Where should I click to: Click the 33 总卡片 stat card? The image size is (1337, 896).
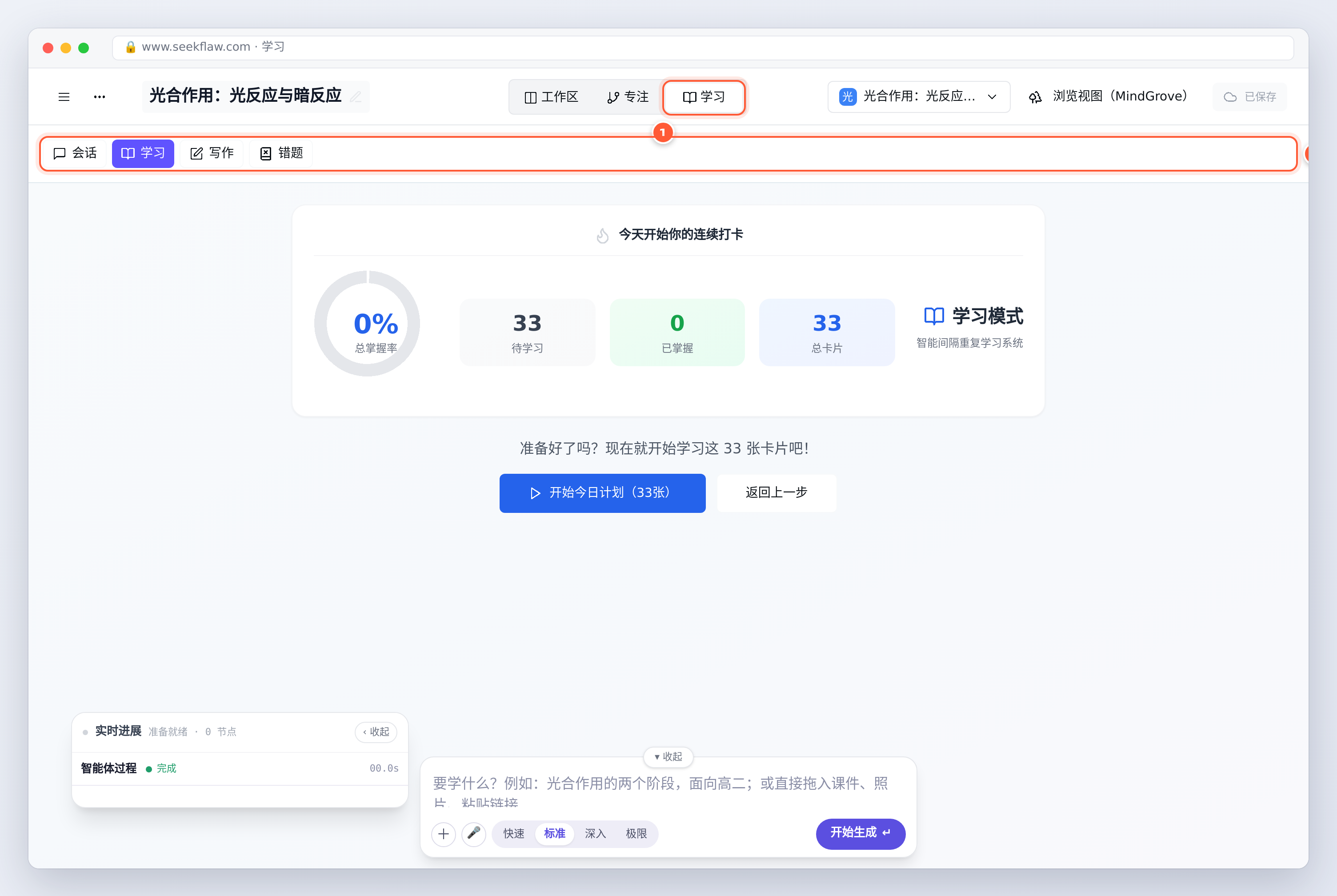pyautogui.click(x=827, y=332)
